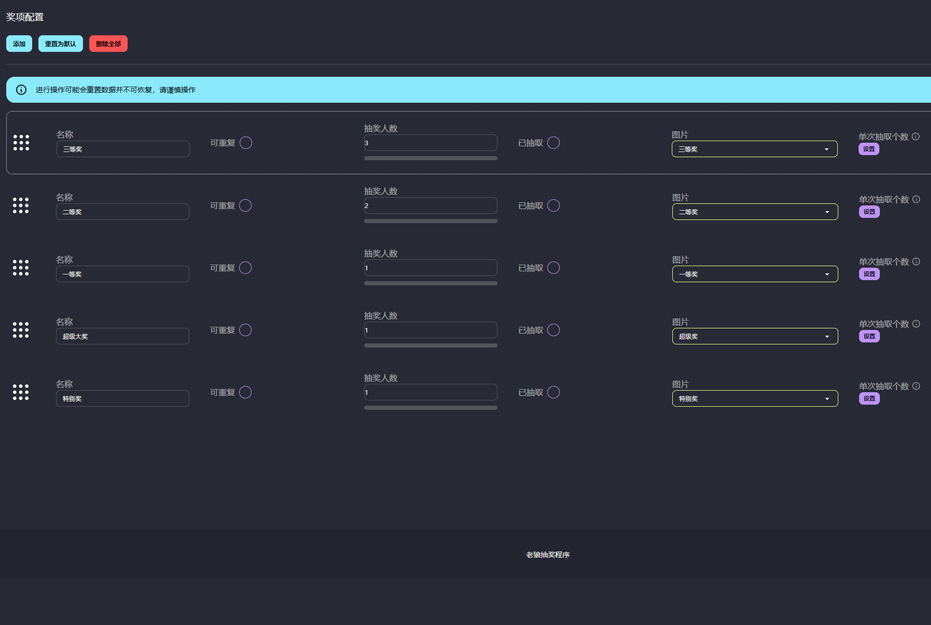
Task: Click 设置 button in the 二等奖 row
Action: [x=869, y=212]
